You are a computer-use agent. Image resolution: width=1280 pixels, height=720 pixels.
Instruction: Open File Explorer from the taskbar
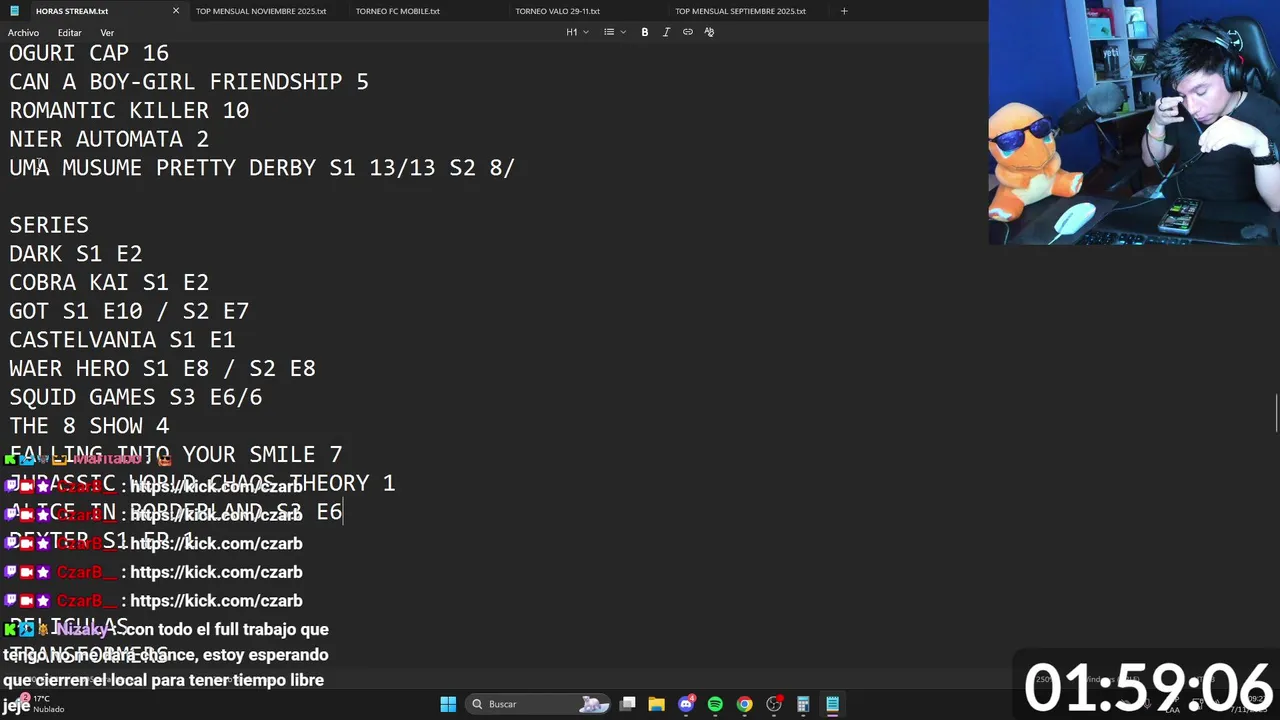click(656, 704)
